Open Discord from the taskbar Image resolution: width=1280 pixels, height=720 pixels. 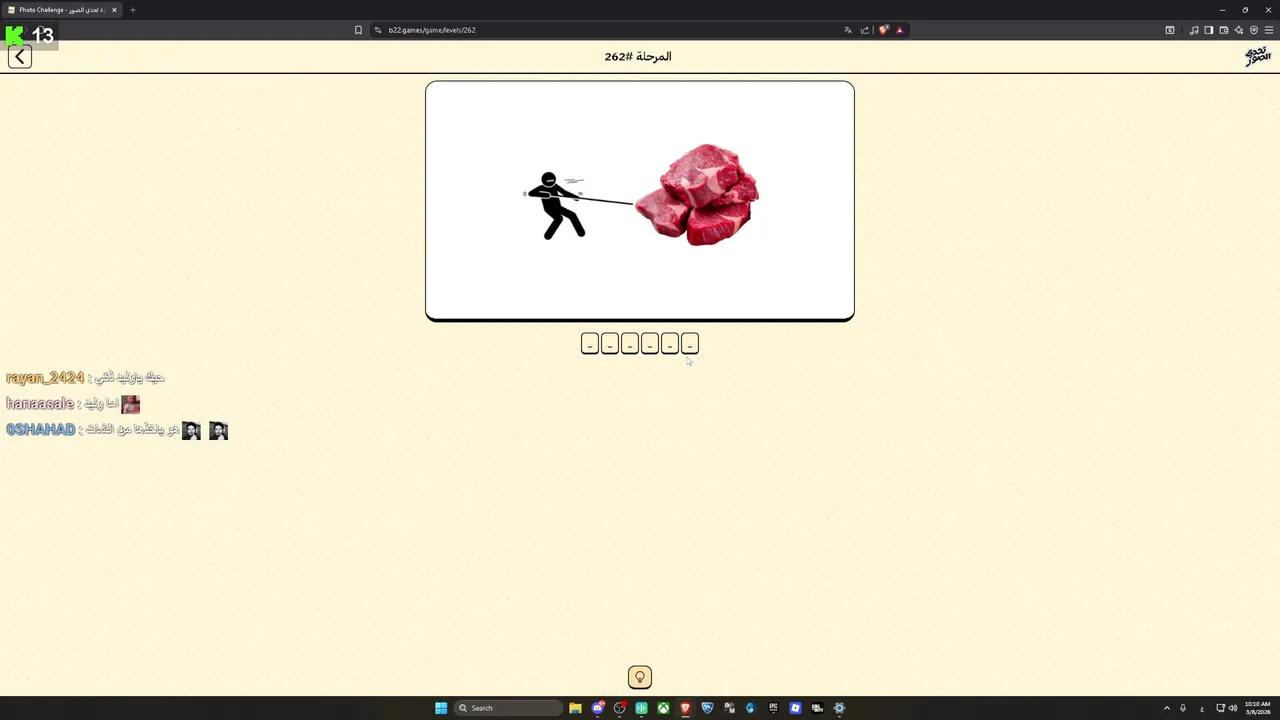597,708
